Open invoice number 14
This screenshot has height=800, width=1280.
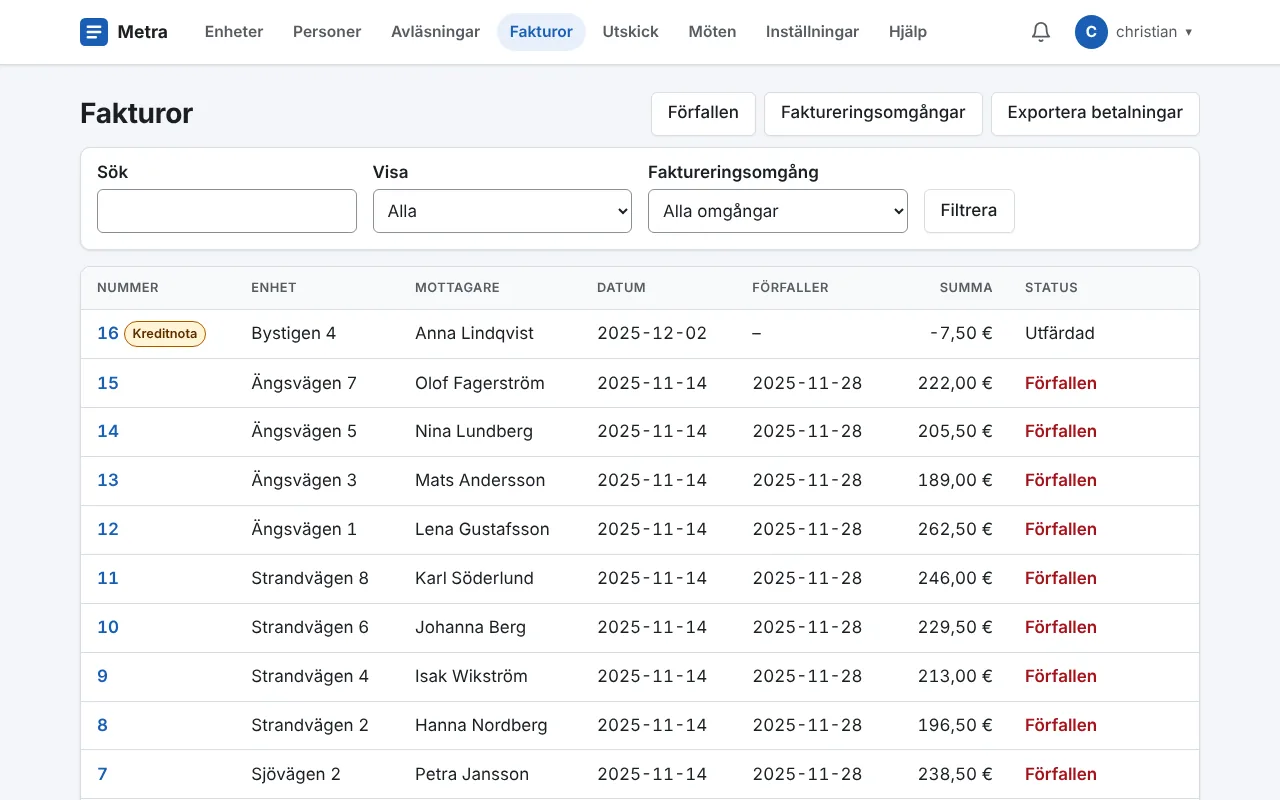[x=108, y=431]
